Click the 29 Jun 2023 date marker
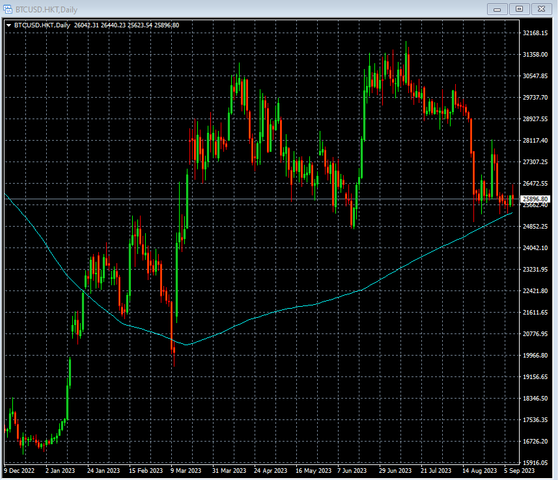Image resolution: width=558 pixels, height=480 pixels. pos(395,471)
